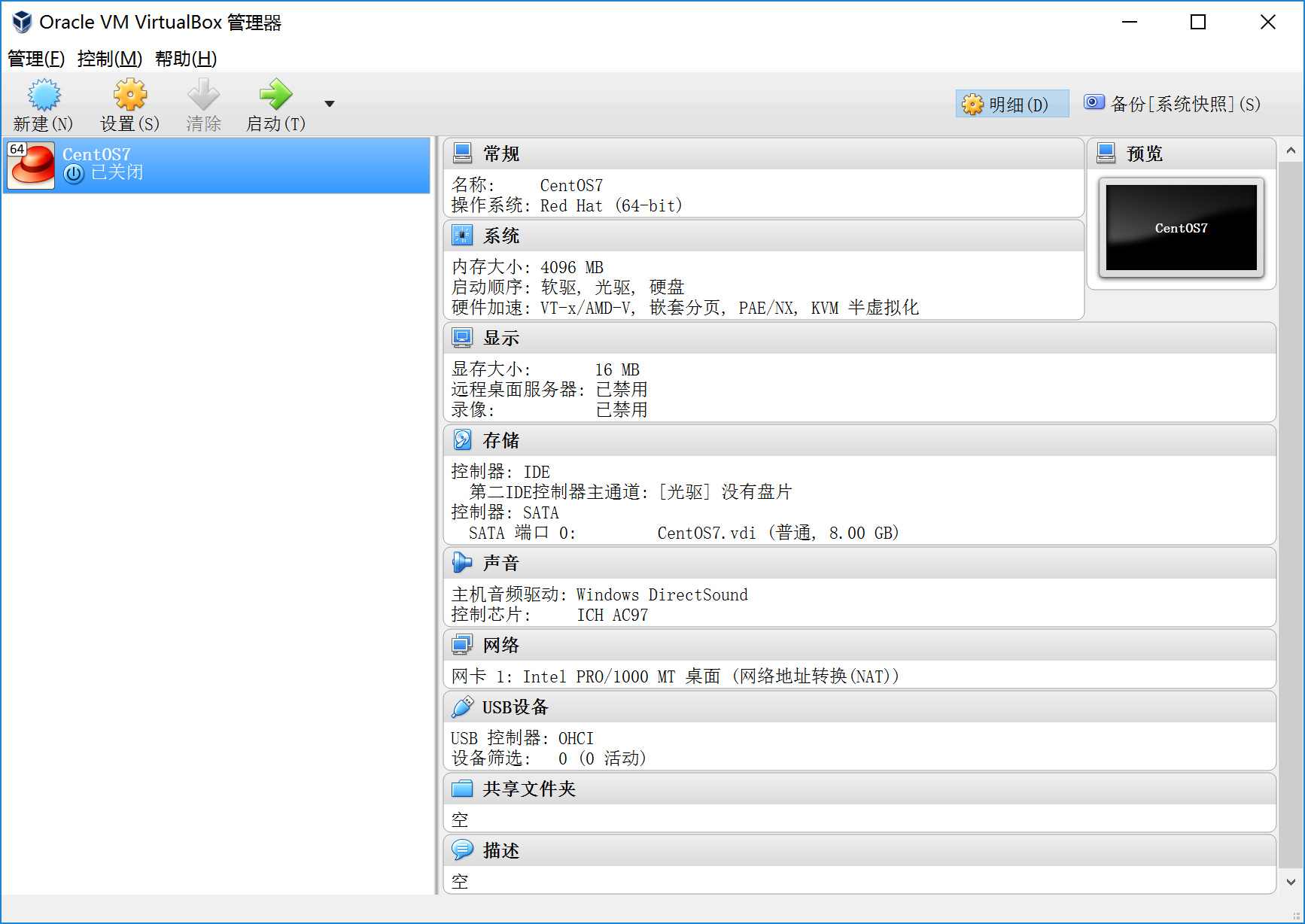1305x924 pixels.
Task: Click the 显示 display monitor icon
Action: (462, 338)
